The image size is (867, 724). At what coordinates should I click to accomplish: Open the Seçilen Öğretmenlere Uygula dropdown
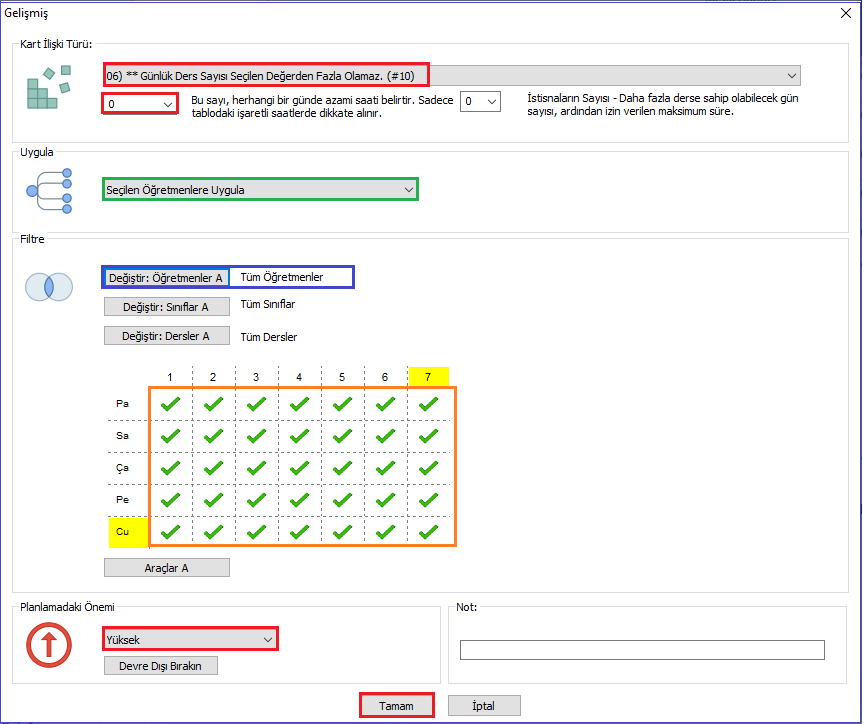point(260,190)
